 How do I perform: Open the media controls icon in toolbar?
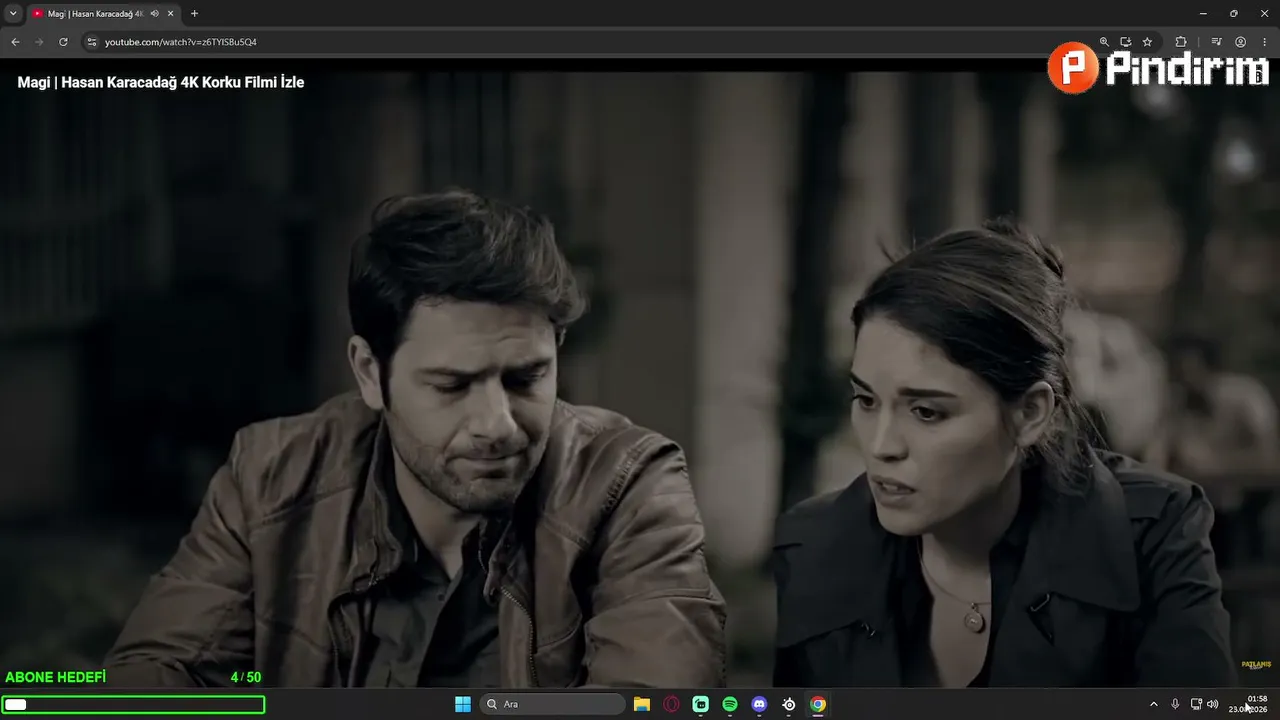tap(1216, 42)
